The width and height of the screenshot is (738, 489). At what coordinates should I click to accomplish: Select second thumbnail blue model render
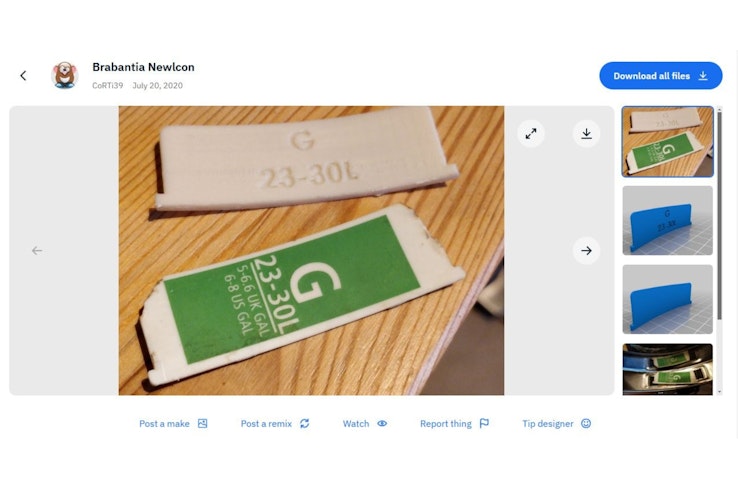tap(667, 220)
